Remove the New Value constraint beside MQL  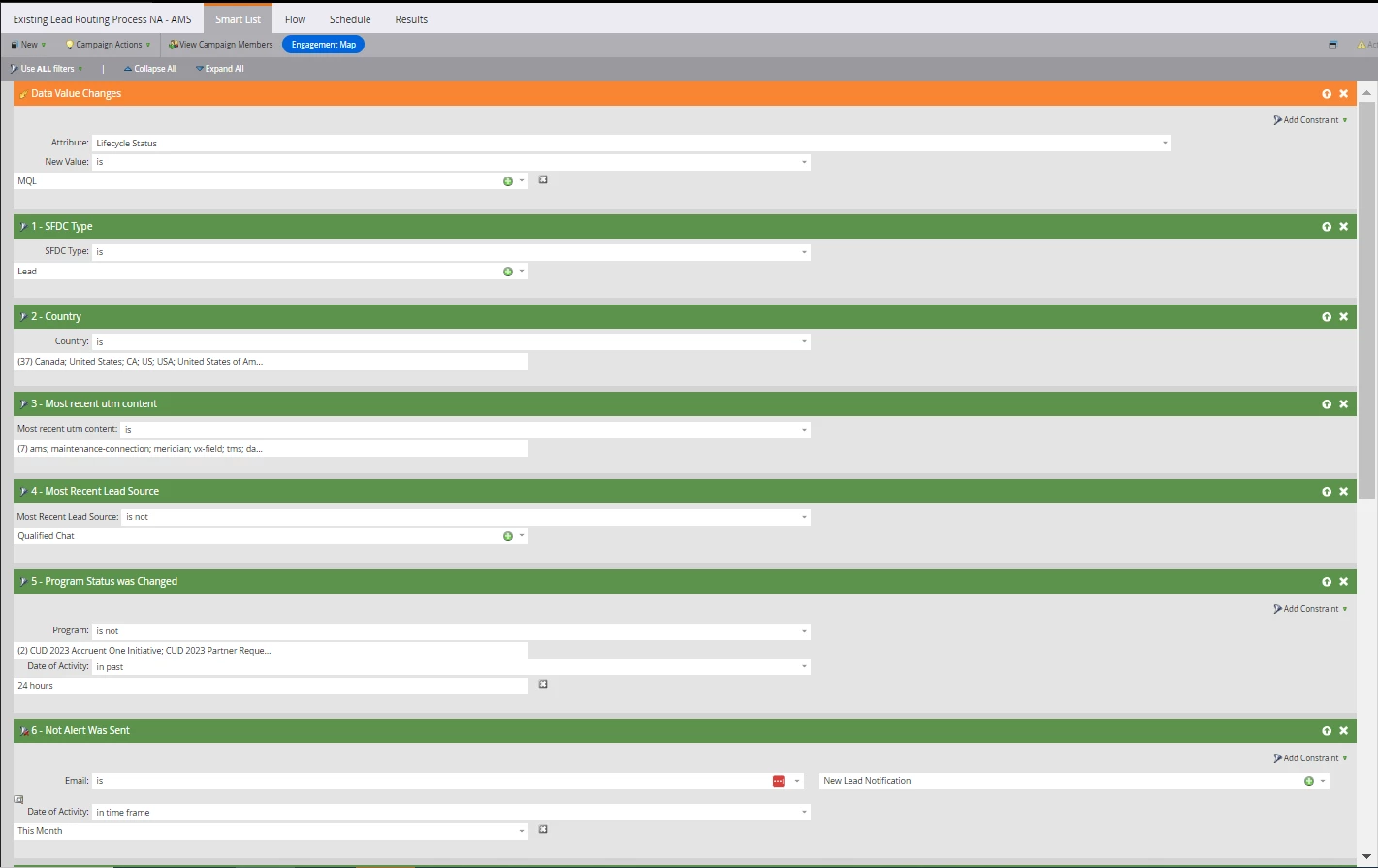(543, 179)
